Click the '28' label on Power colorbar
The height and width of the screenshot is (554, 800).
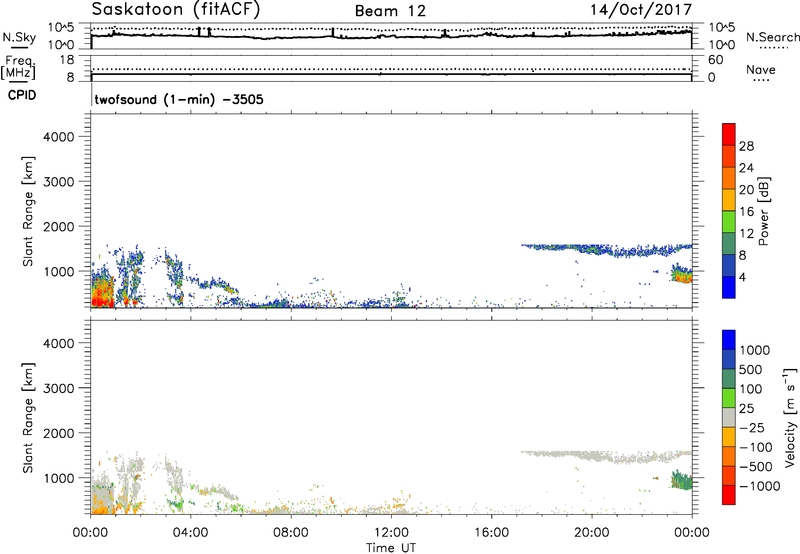click(x=746, y=146)
